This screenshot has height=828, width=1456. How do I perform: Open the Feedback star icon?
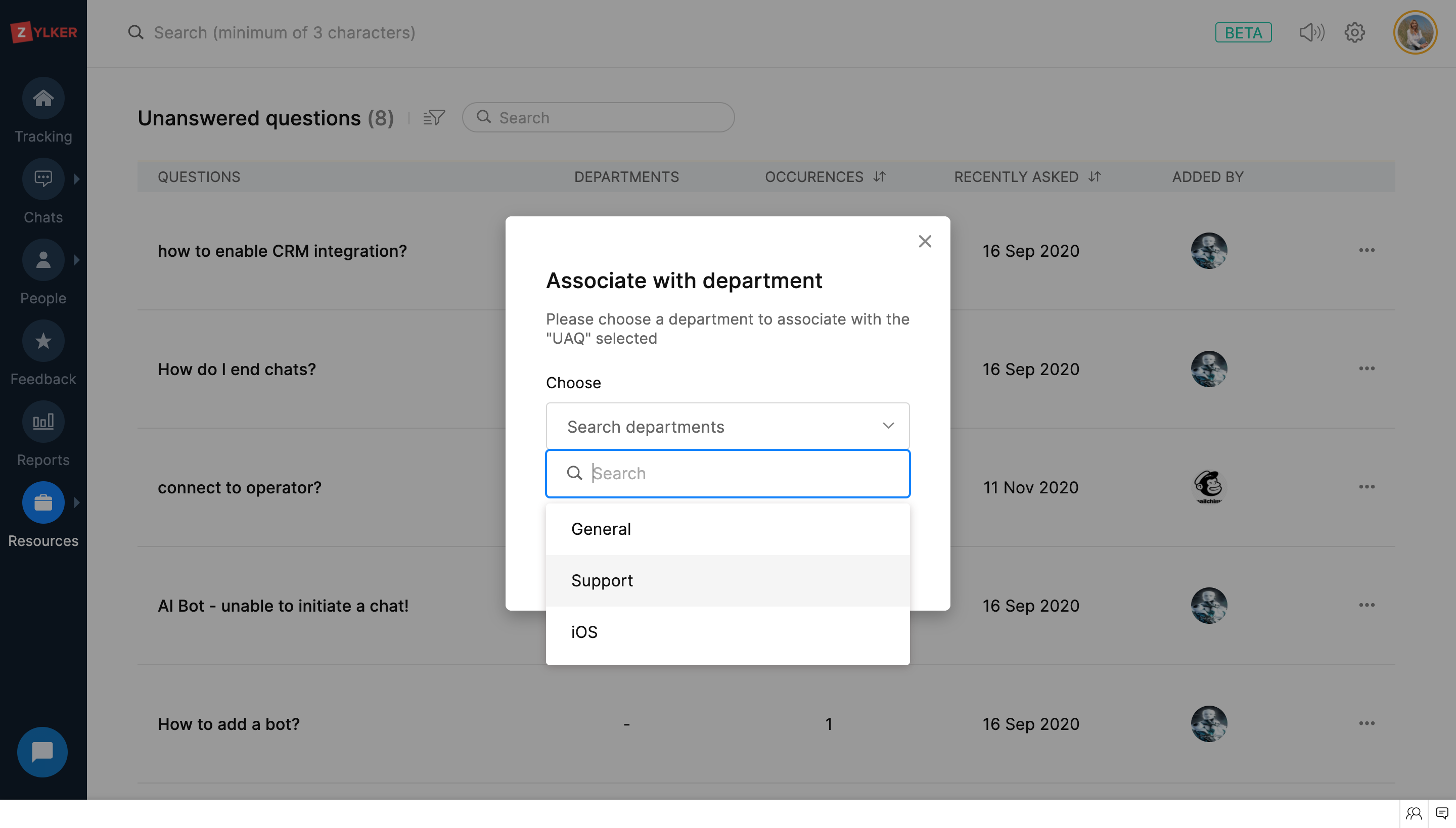[x=43, y=341]
